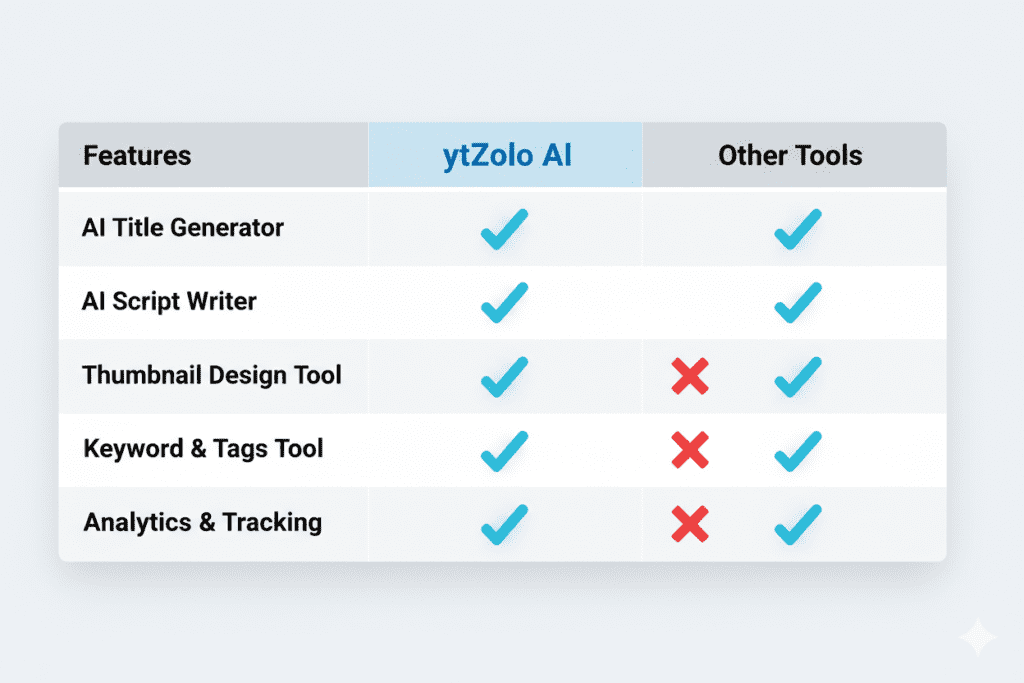Click Other Tools checkmark for Keyword & Tags Tool
Screen dimensions: 1024x683
click(797, 451)
